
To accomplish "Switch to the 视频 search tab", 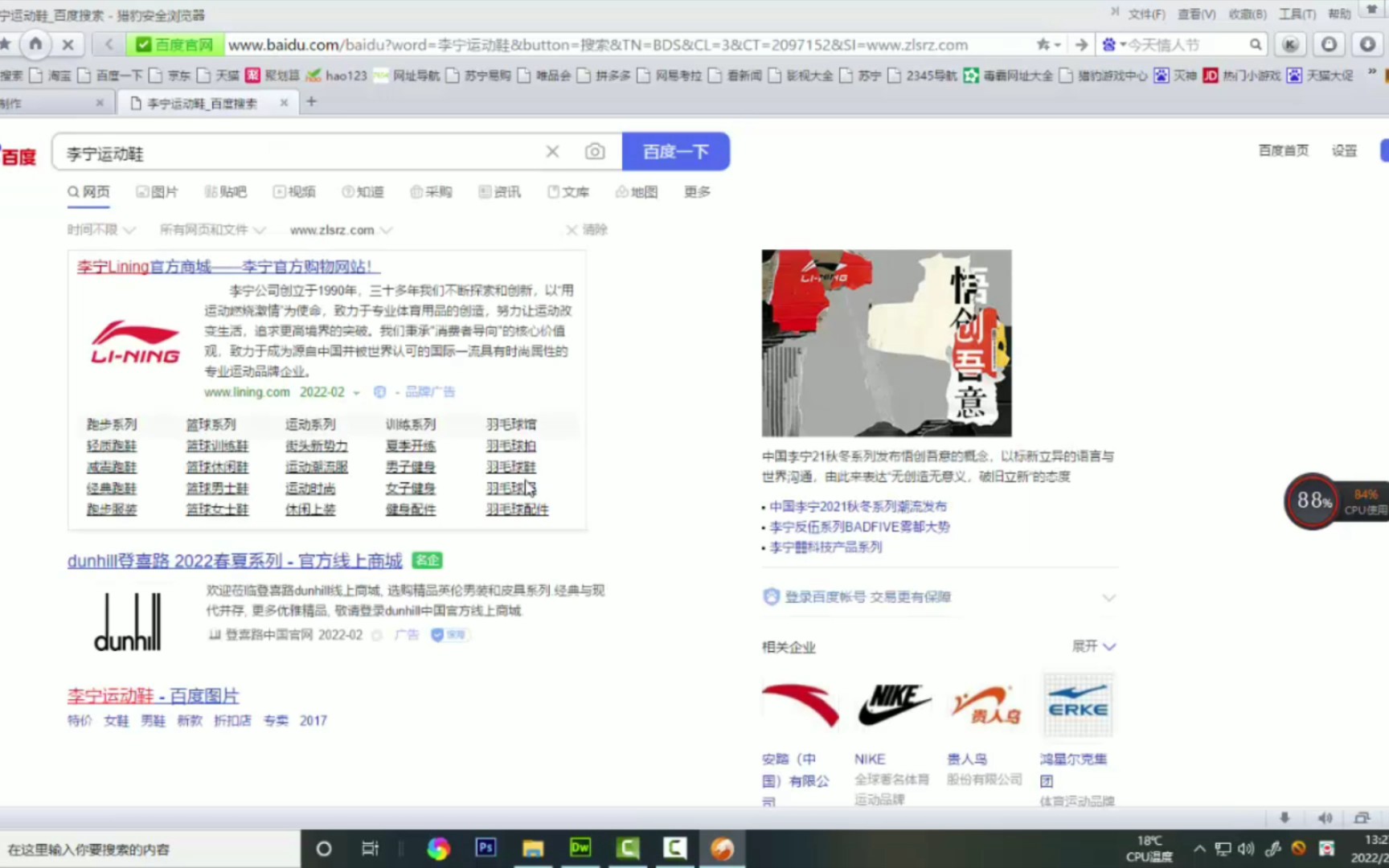I will (294, 192).
